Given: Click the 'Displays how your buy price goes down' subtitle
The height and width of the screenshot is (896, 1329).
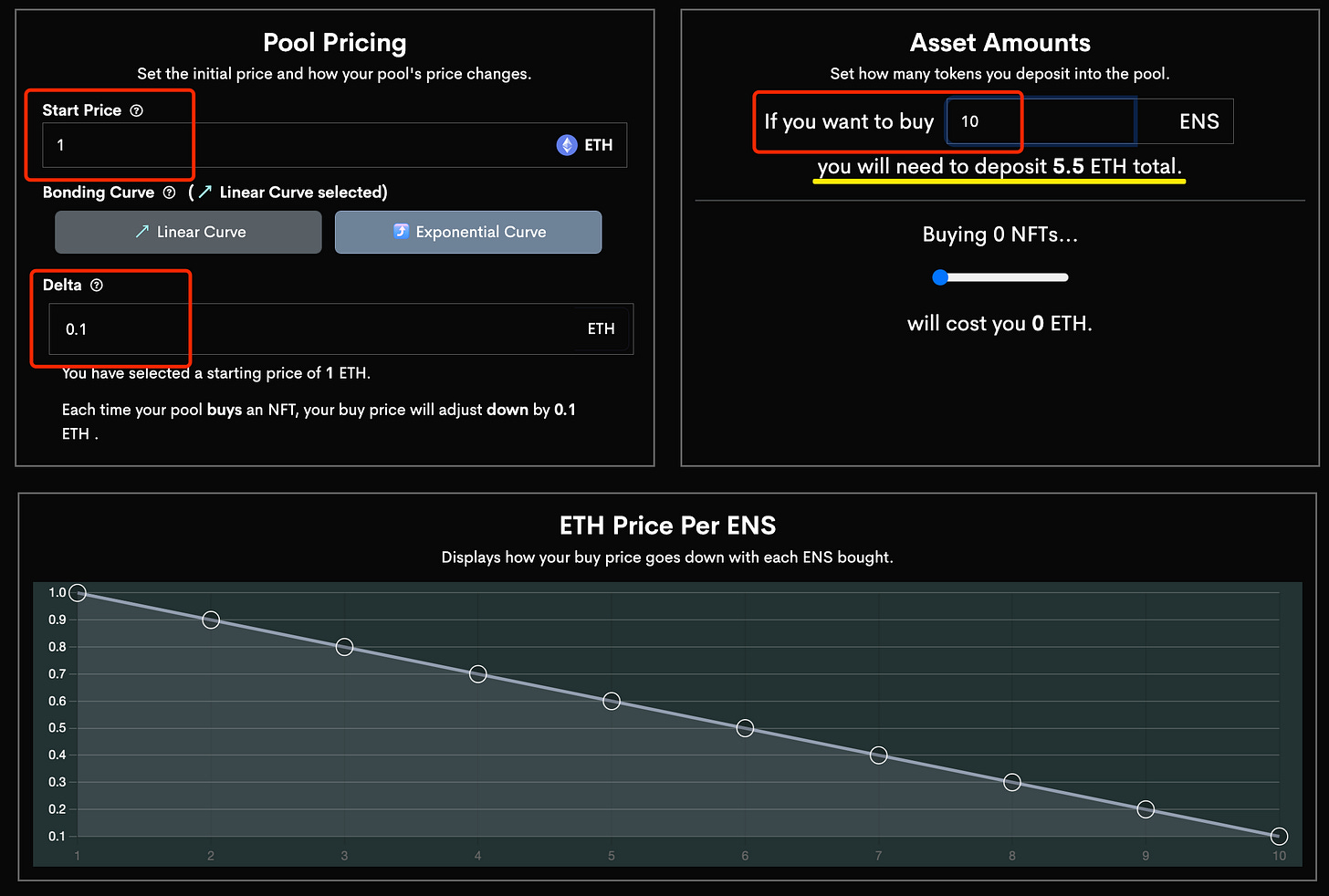Looking at the screenshot, I should (x=667, y=557).
